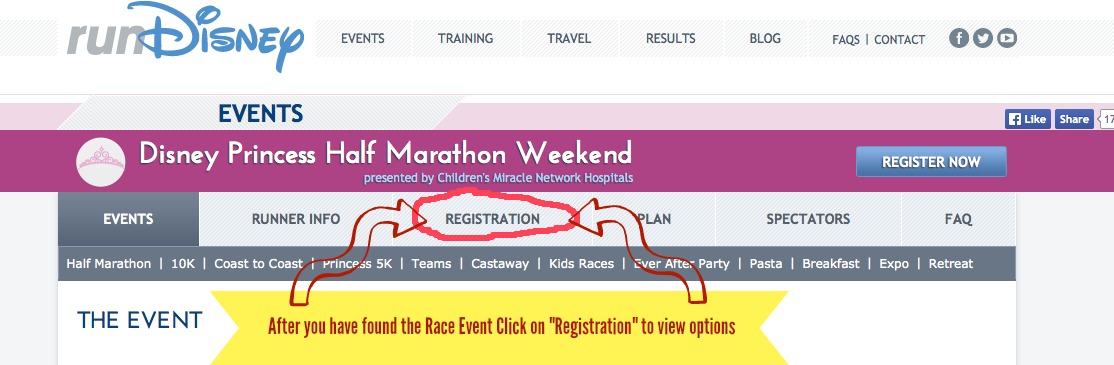Go to the Blog page

pos(765,38)
